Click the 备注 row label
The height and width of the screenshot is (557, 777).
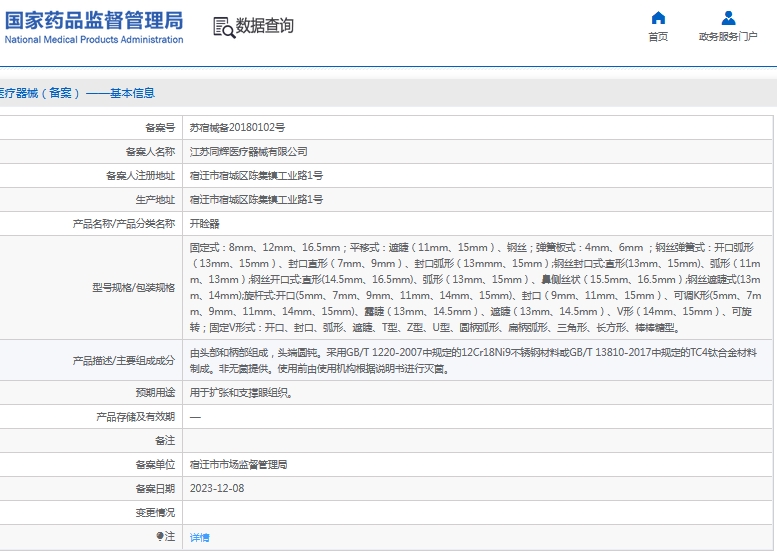click(x=165, y=441)
